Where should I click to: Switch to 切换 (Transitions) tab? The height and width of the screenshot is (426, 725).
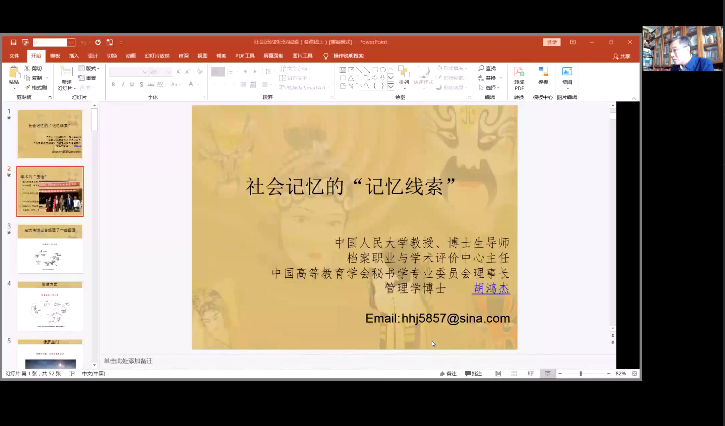pyautogui.click(x=112, y=56)
